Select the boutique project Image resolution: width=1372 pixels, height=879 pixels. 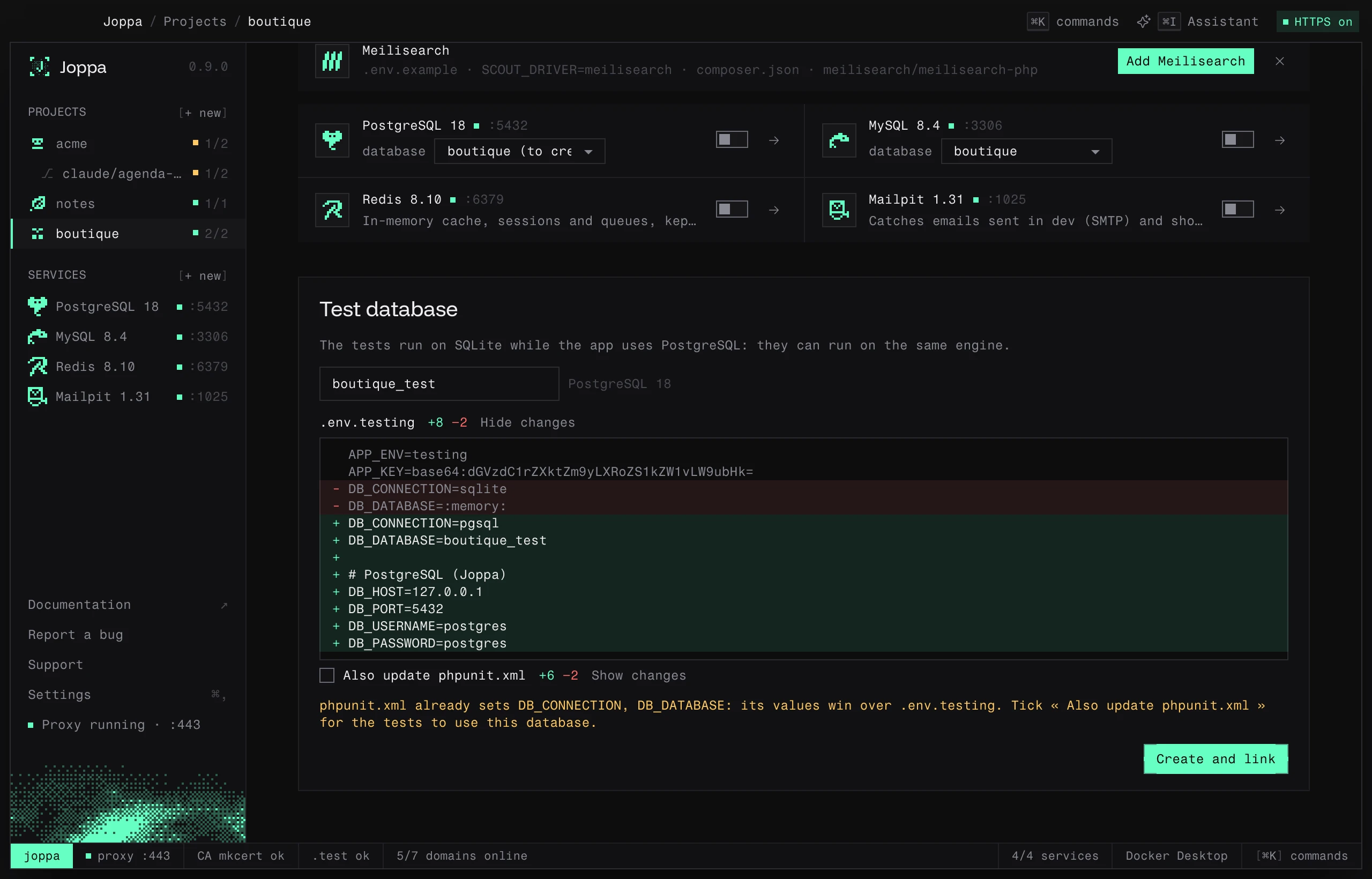128,234
